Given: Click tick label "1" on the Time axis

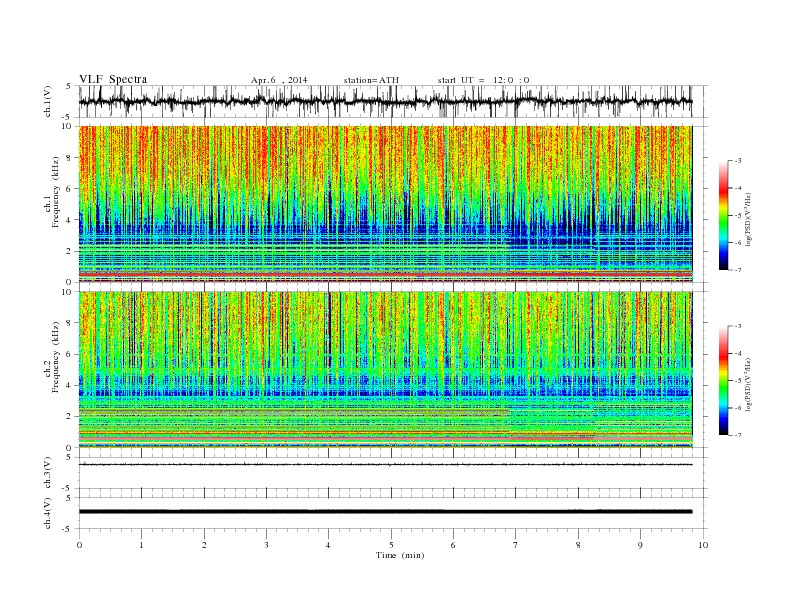Looking at the screenshot, I should 141,545.
